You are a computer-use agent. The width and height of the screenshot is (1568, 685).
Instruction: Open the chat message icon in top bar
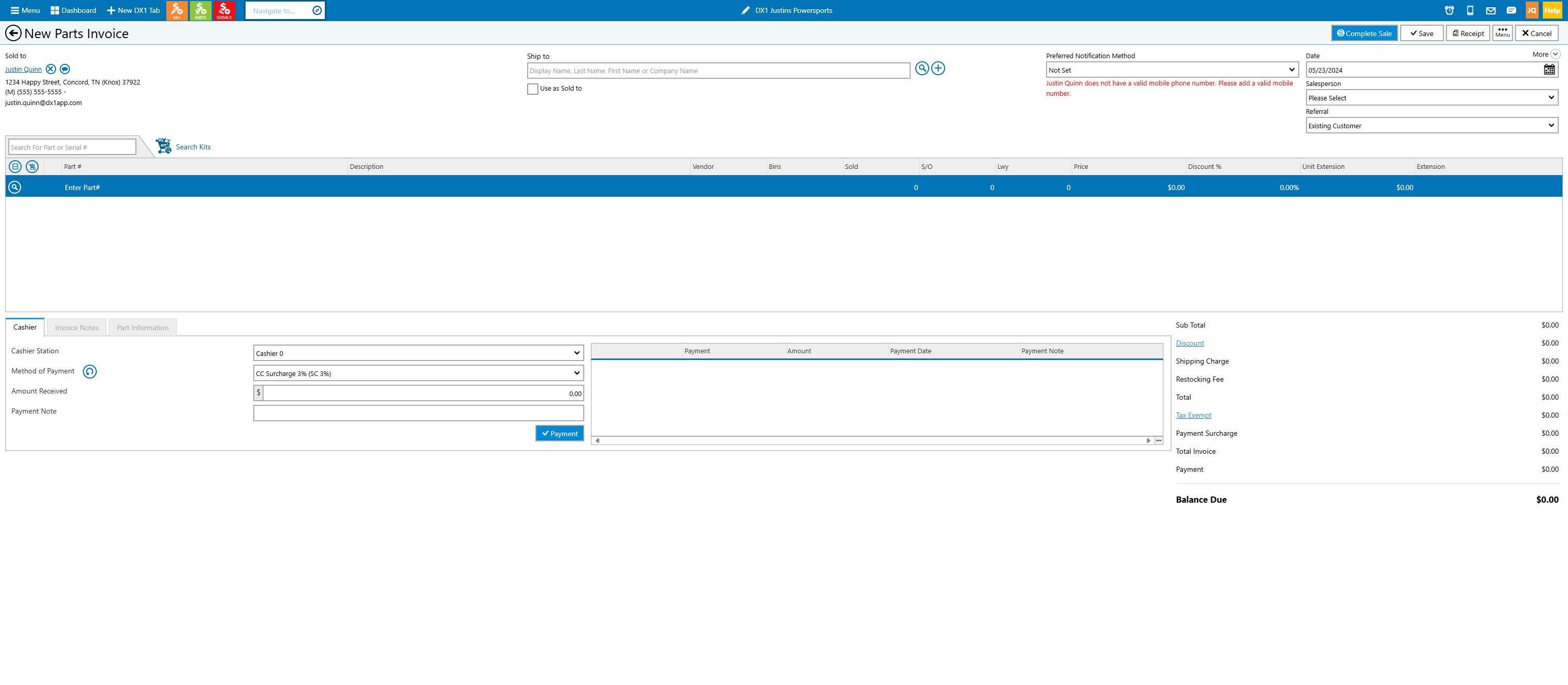tap(1511, 10)
